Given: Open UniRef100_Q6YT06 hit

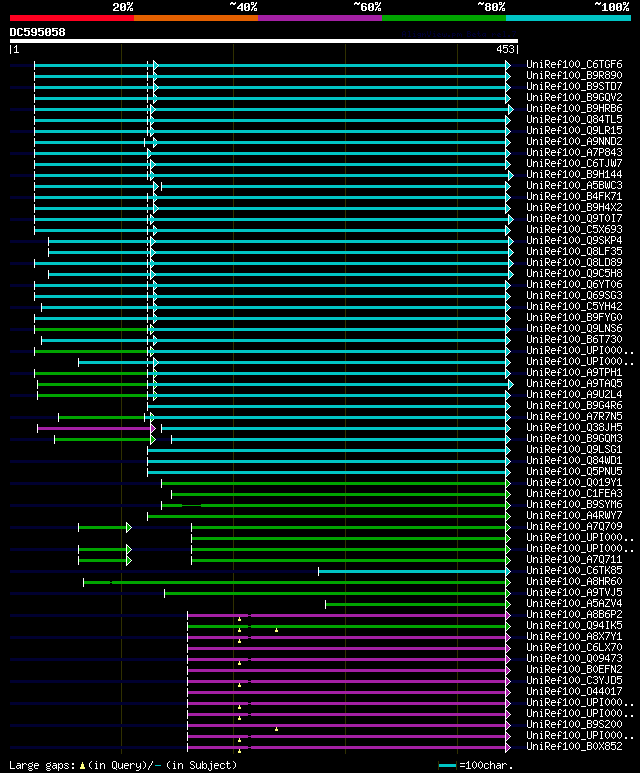Looking at the screenshot, I should (x=574, y=284).
